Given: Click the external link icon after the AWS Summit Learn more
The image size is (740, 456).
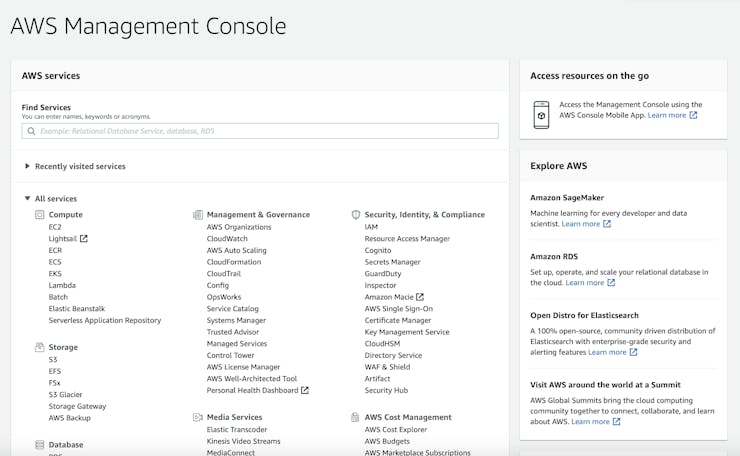Looking at the screenshot, I should pyautogui.click(x=616, y=422).
